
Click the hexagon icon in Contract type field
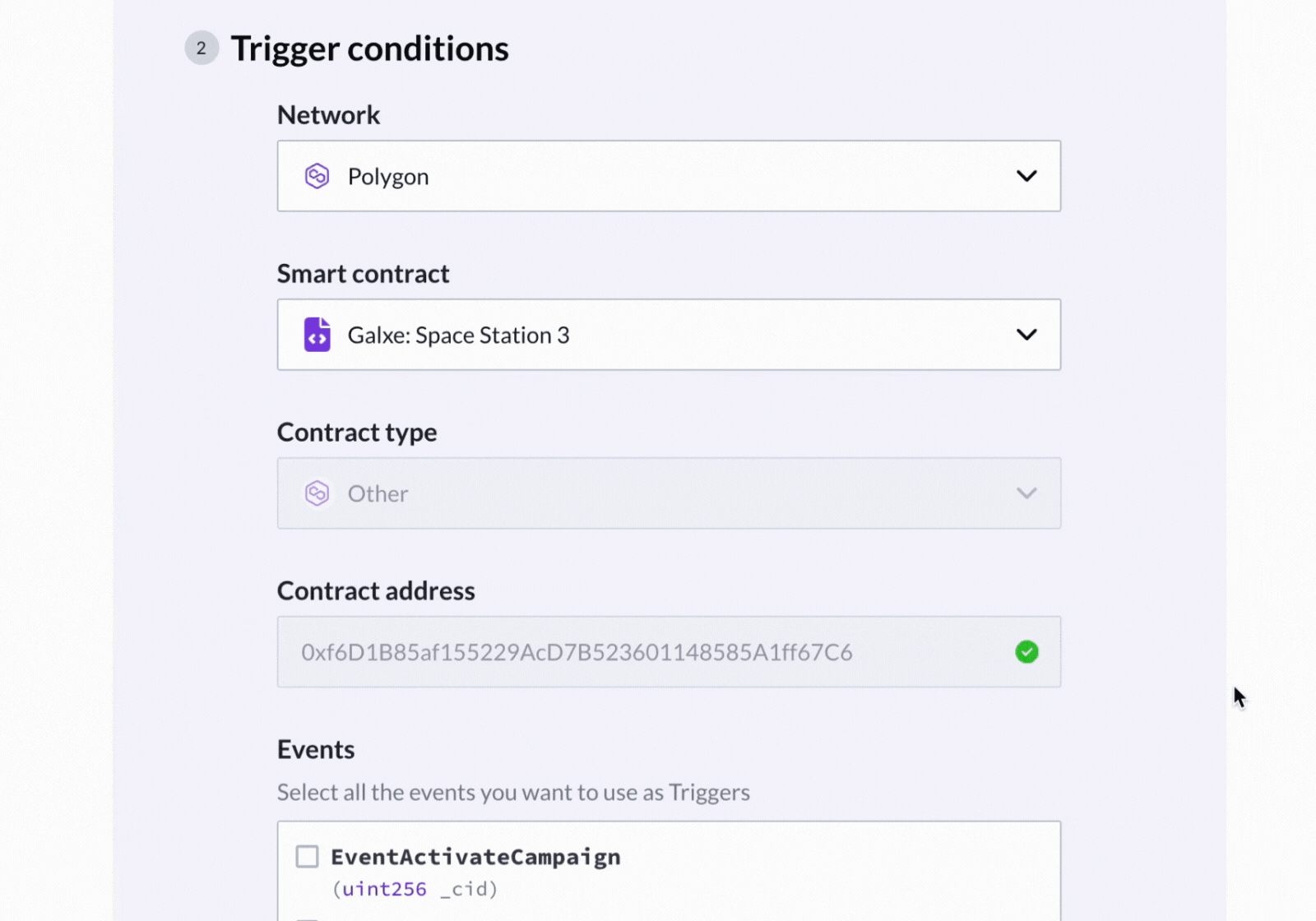pyautogui.click(x=317, y=493)
